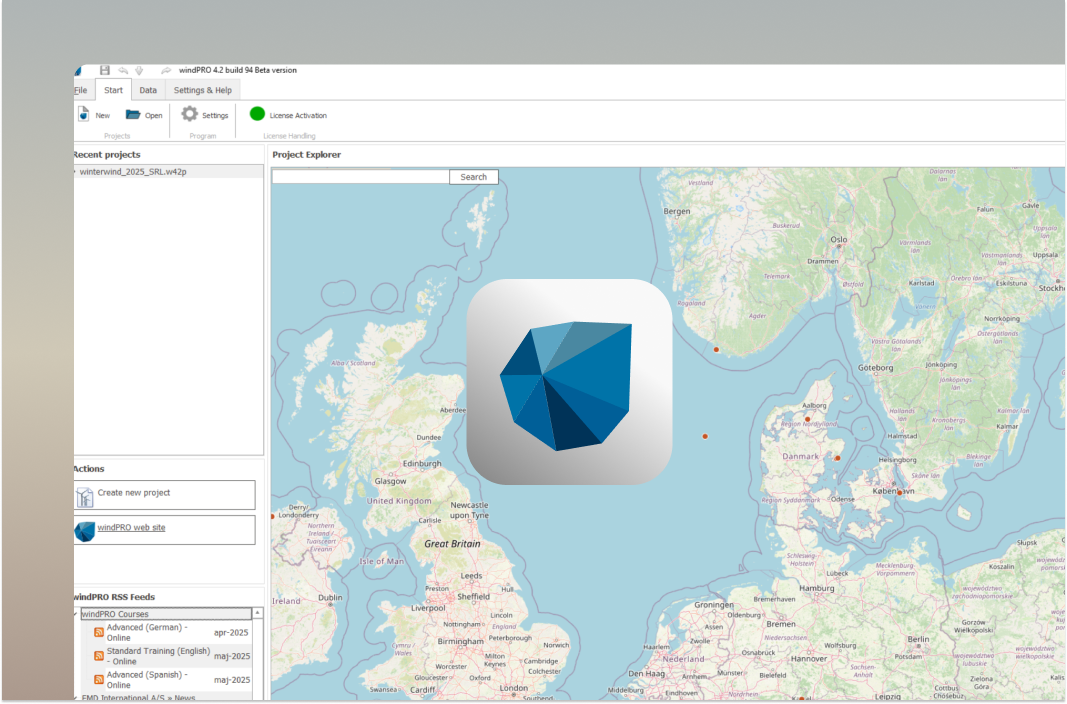Click the Undo arrow in the quick access bar
The image size is (1067, 704).
122,70
